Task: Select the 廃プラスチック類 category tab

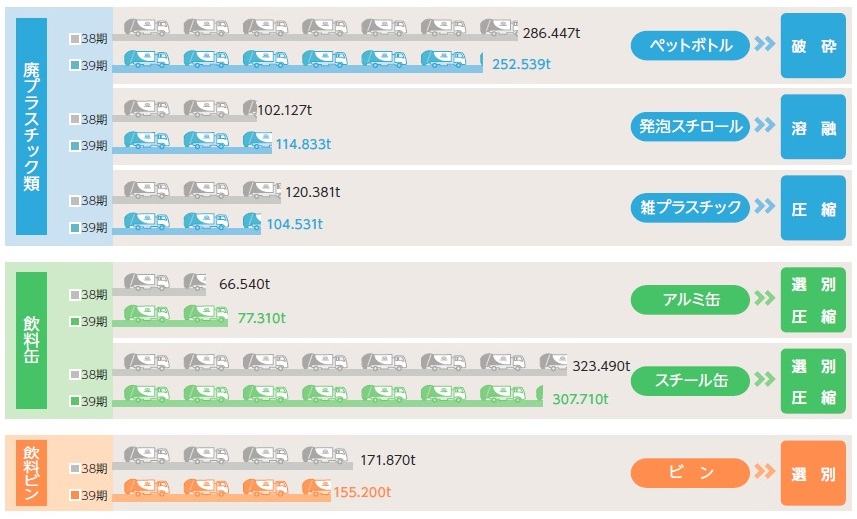Action: tap(32, 126)
